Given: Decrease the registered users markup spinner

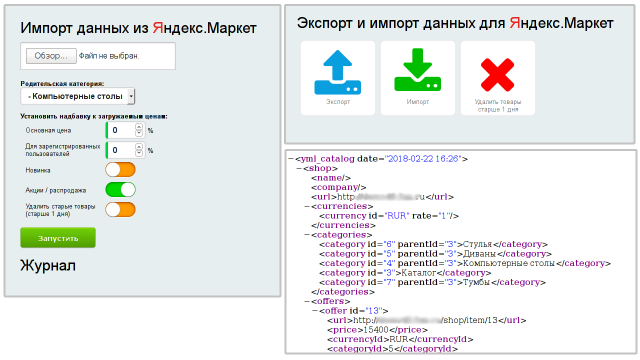Looking at the screenshot, I should (139, 153).
